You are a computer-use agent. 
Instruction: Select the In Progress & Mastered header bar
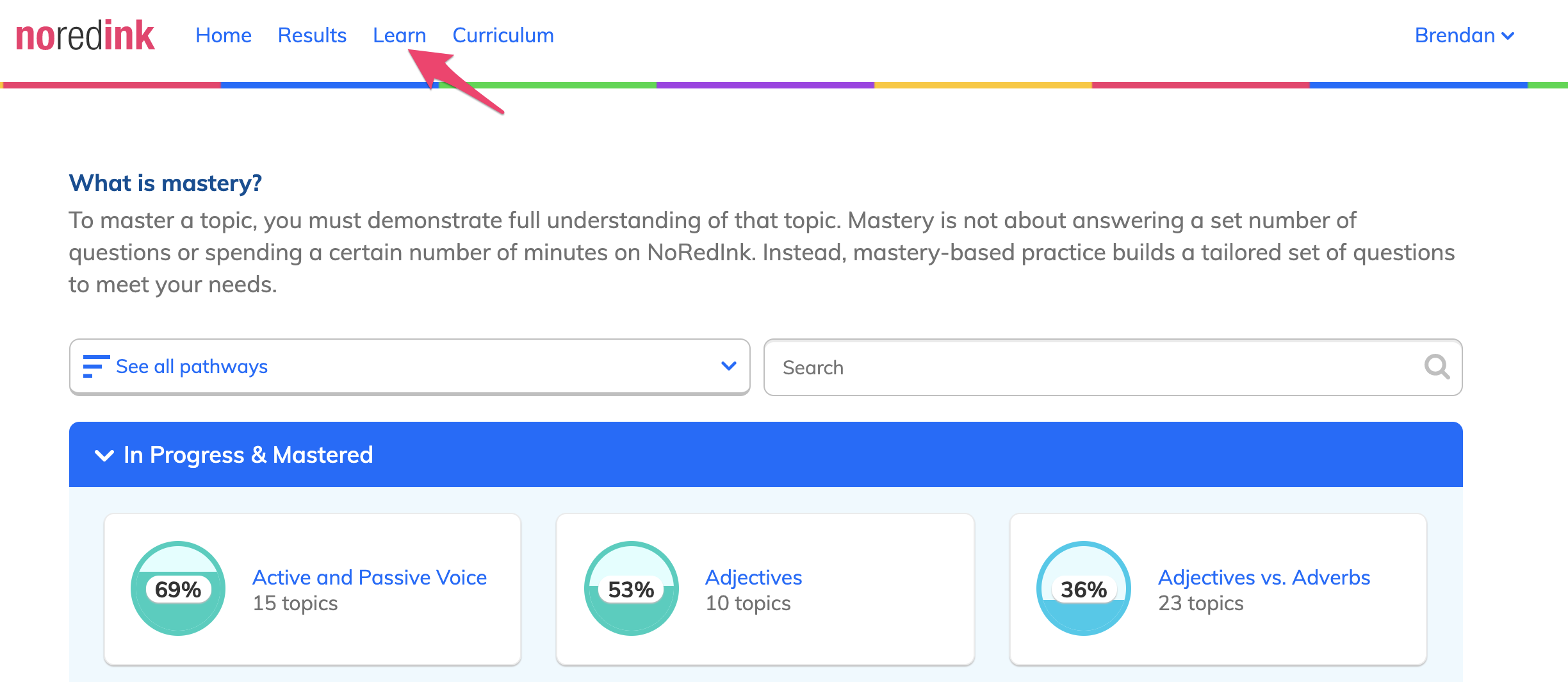tap(766, 454)
